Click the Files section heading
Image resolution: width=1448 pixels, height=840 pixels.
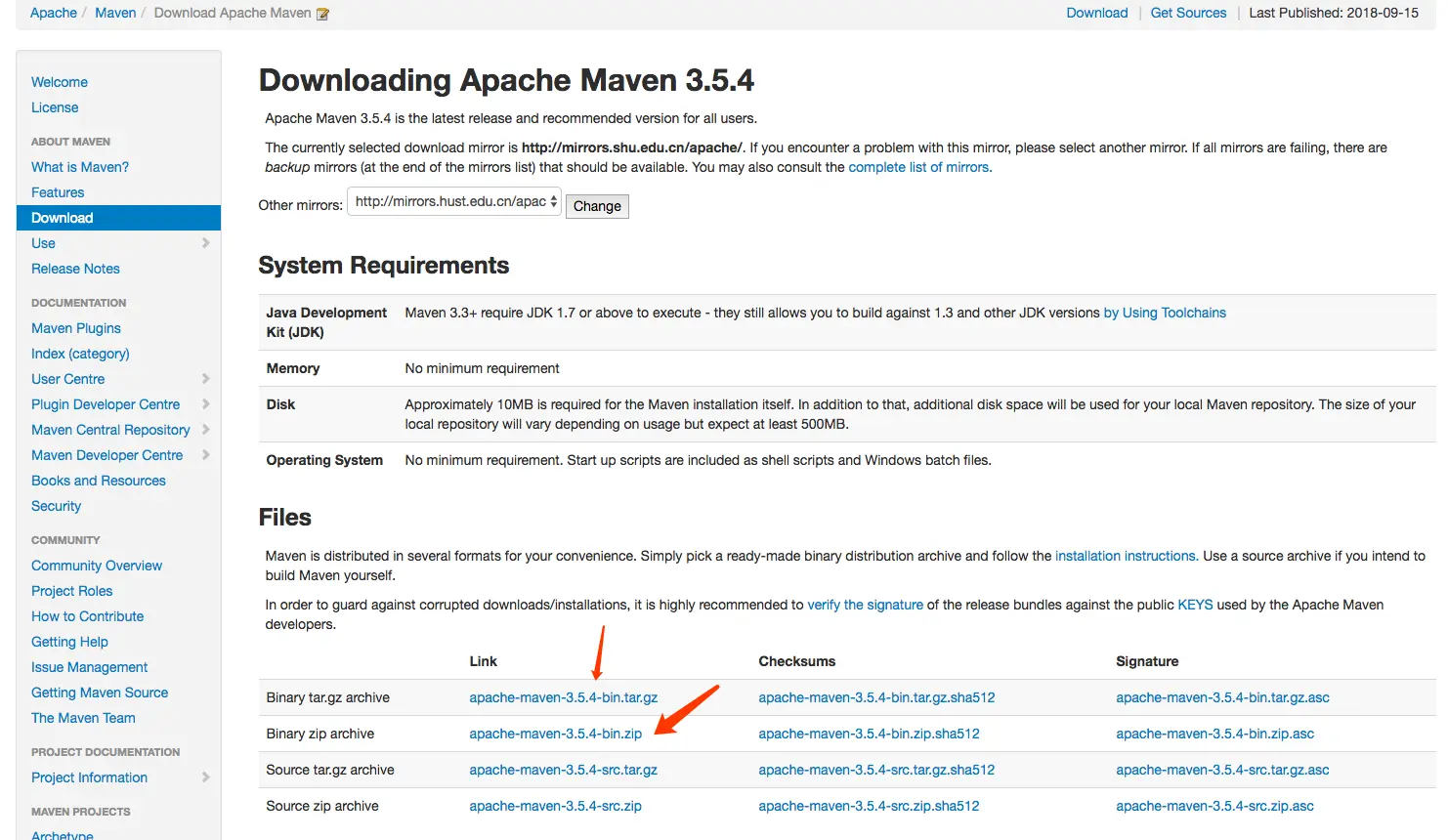coord(284,518)
